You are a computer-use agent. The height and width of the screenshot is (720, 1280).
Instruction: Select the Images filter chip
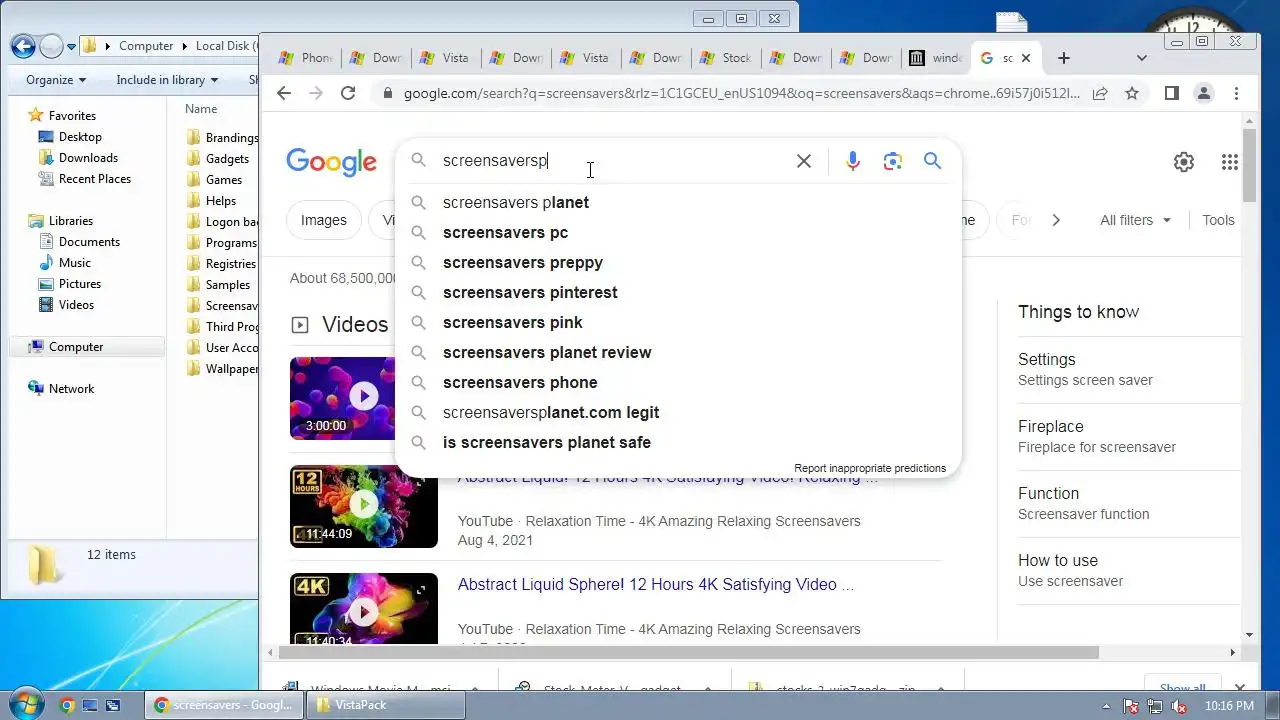tap(324, 220)
